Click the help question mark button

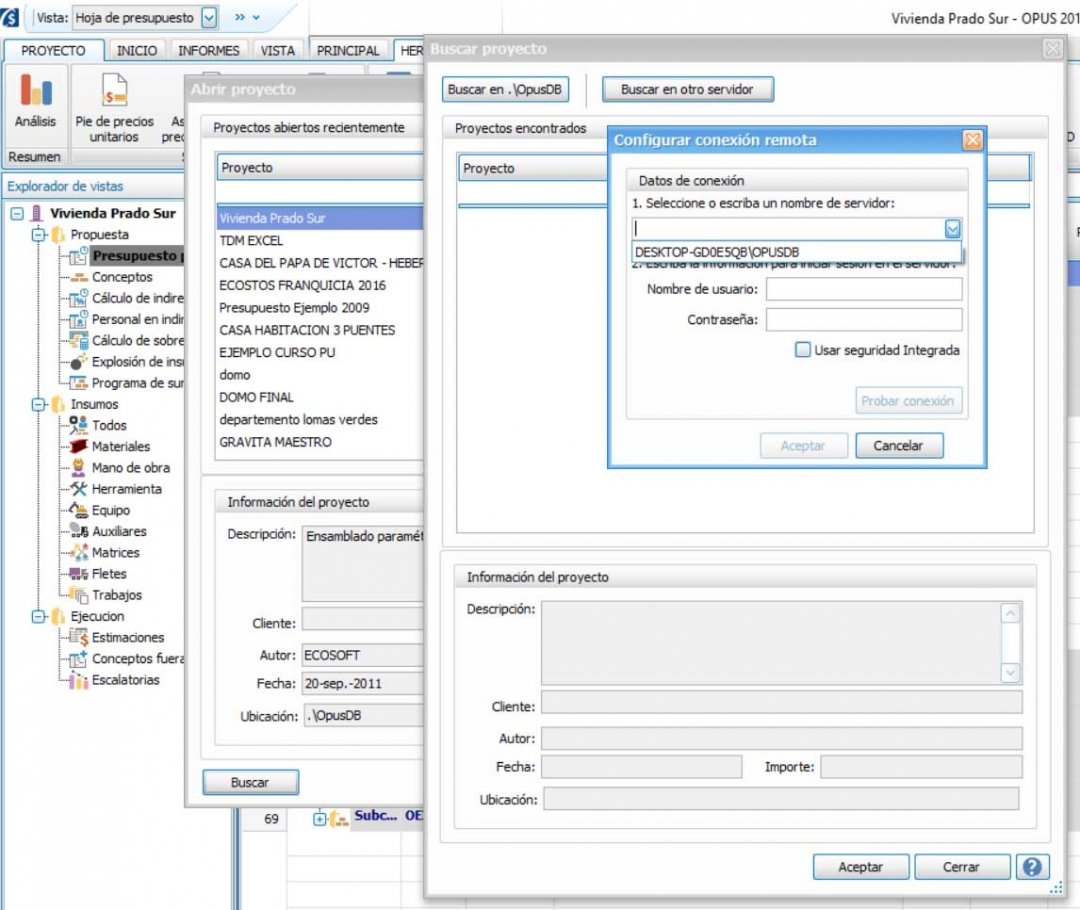[1033, 867]
